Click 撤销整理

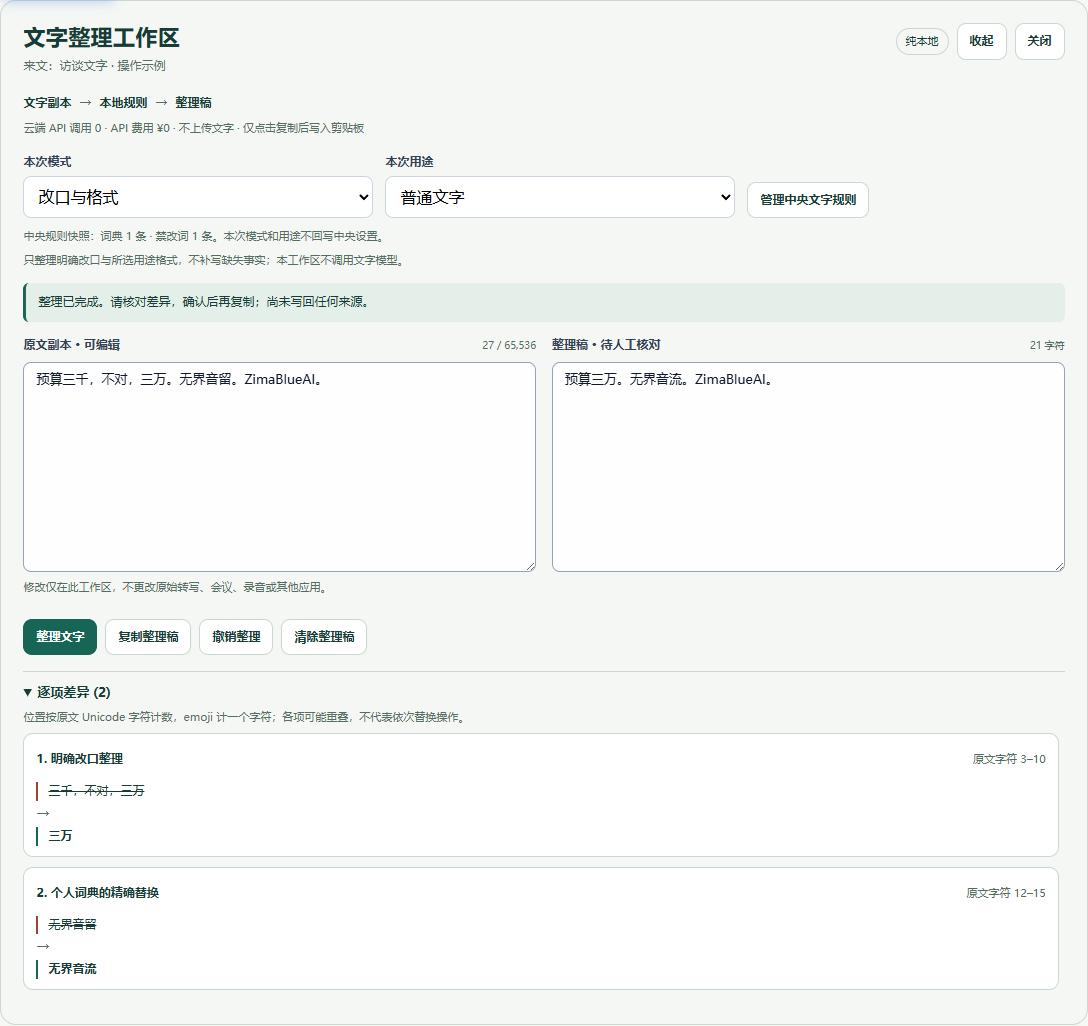(236, 637)
